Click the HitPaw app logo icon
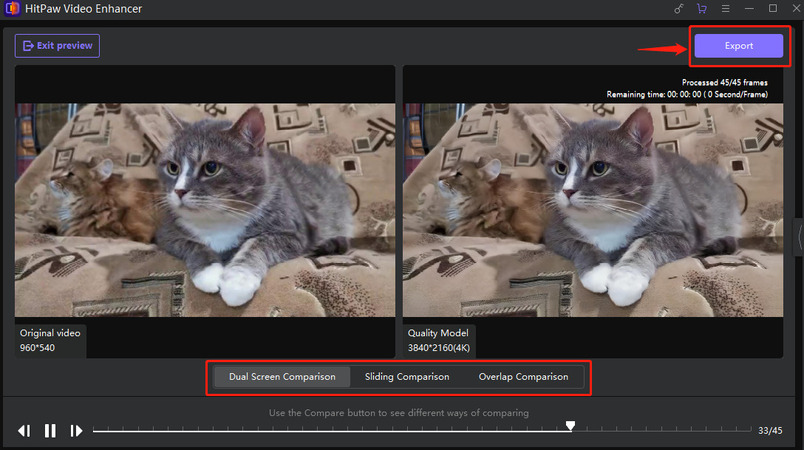Image resolution: width=804 pixels, height=450 pixels. (x=12, y=9)
